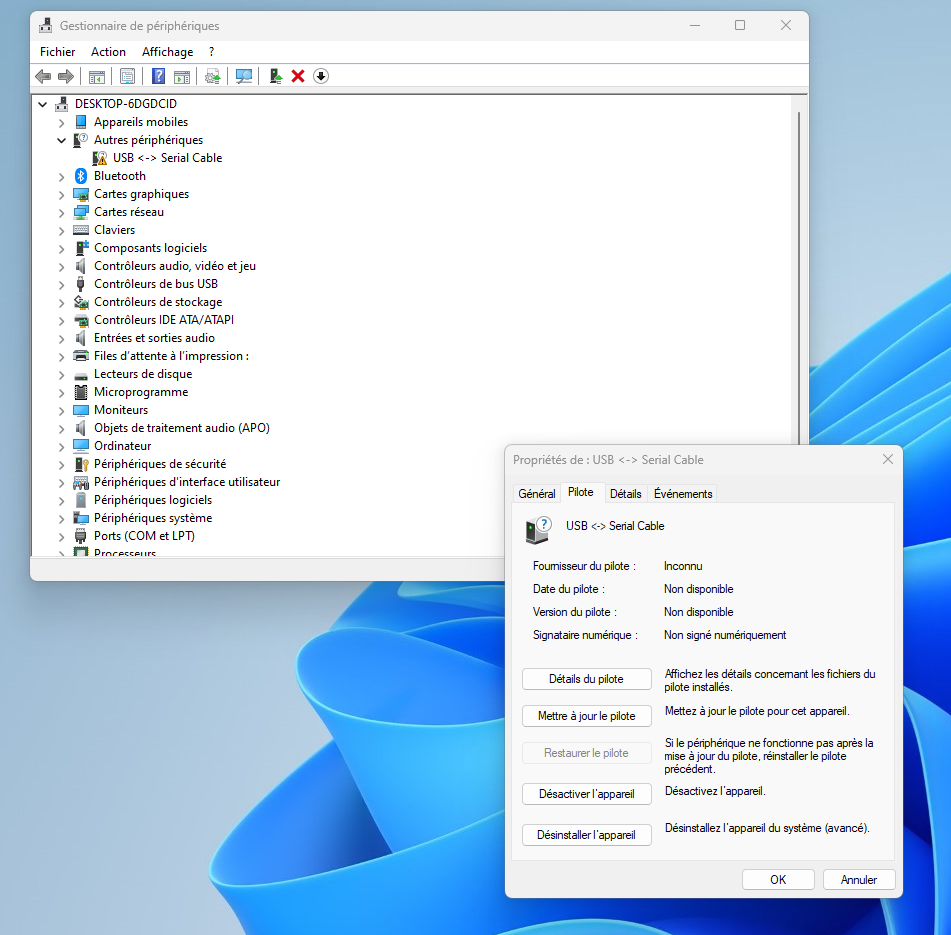Click Mettre à jour le pilote button

click(x=586, y=716)
